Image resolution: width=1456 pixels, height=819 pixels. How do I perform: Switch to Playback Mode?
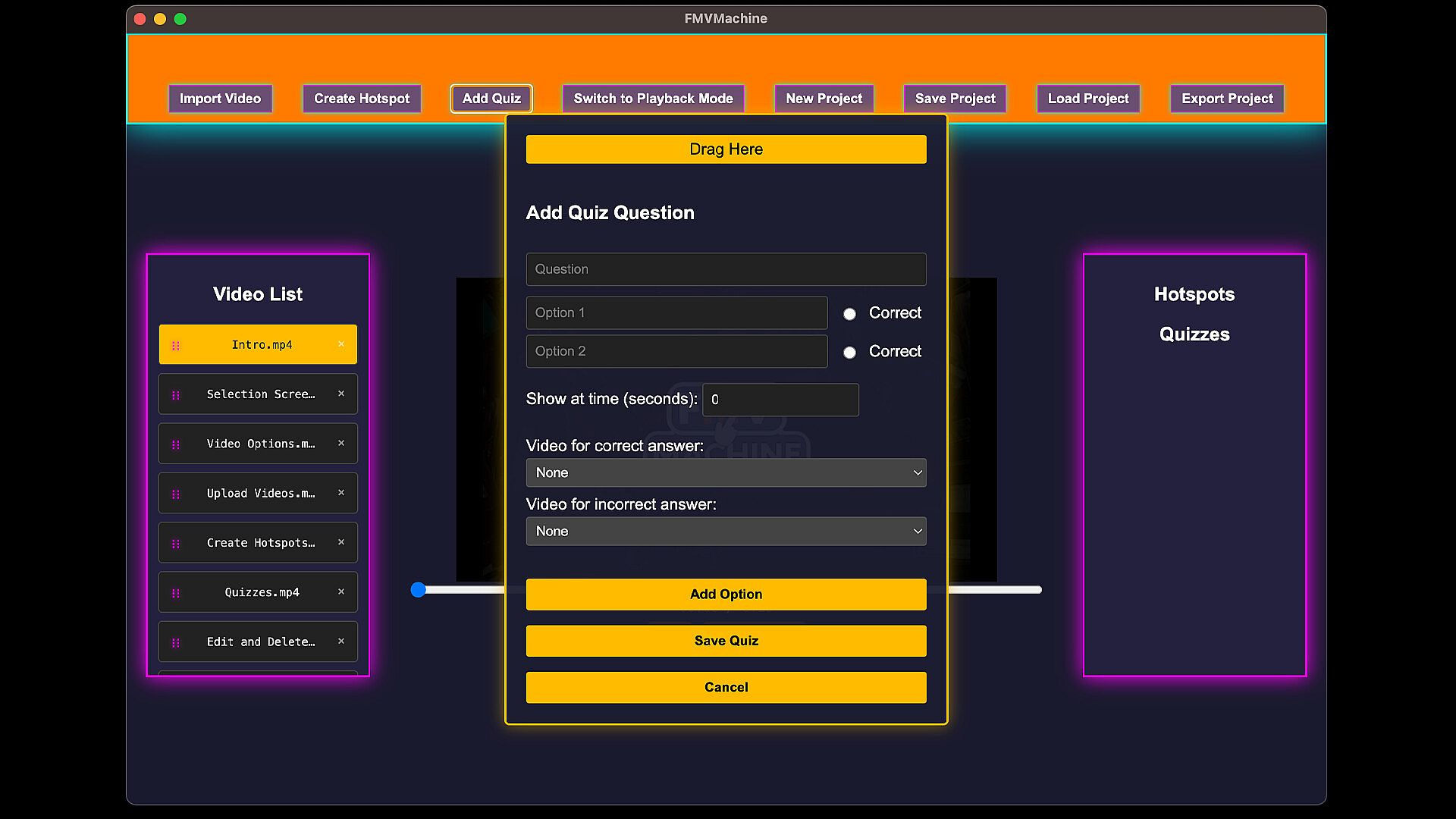653,99
